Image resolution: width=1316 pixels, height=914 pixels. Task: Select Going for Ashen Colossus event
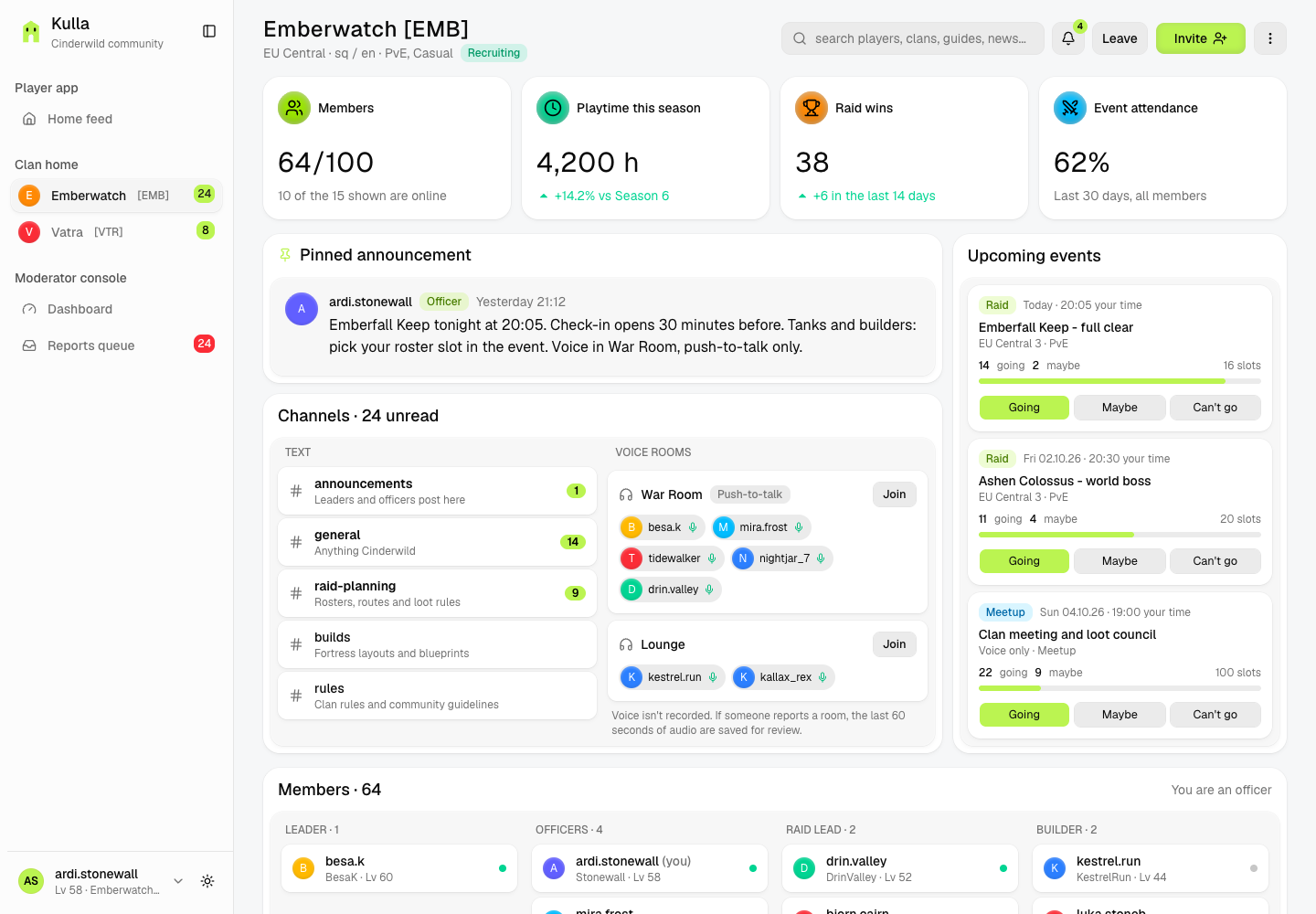click(x=1024, y=561)
